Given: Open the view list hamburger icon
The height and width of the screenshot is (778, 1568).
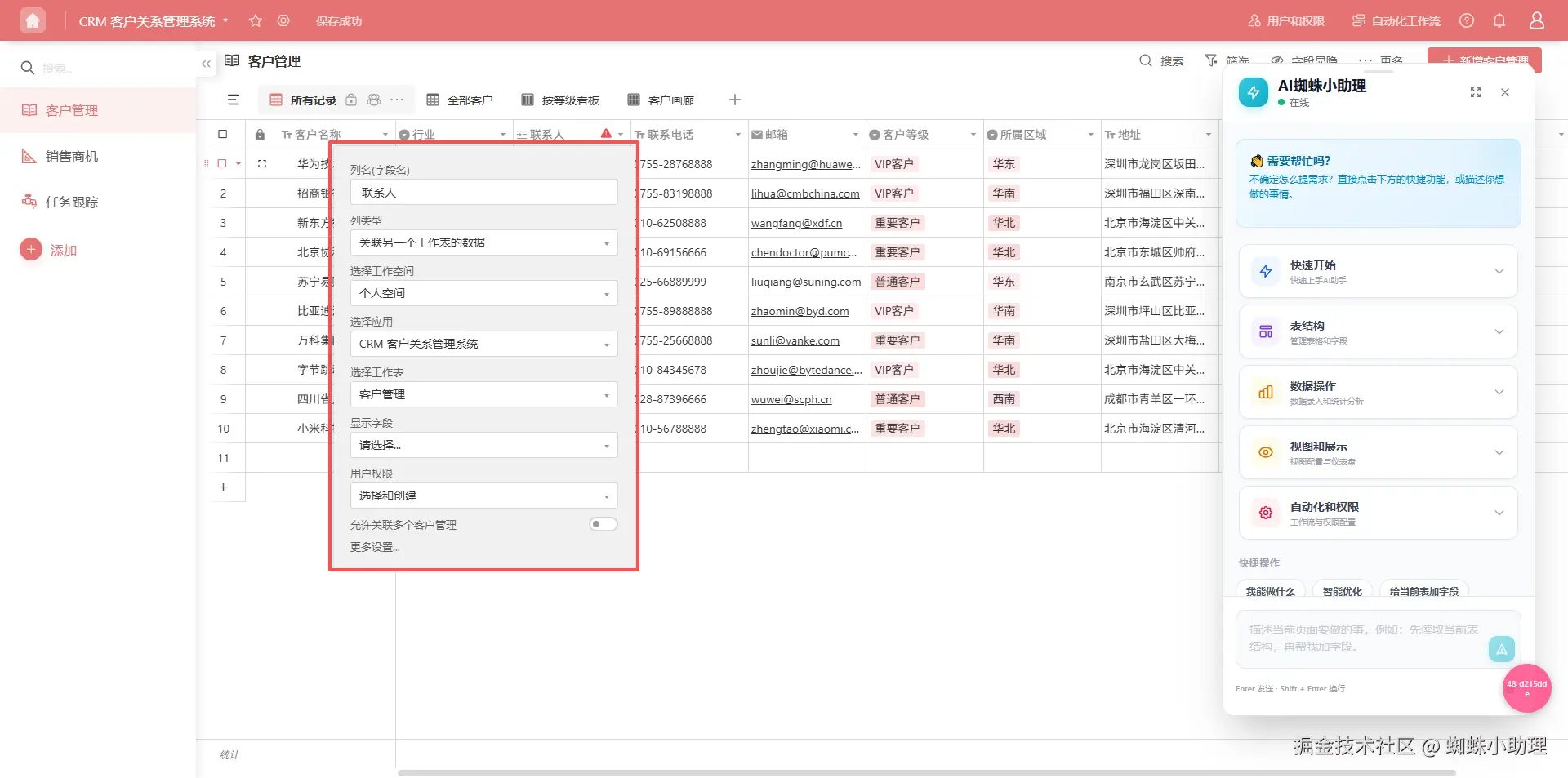Looking at the screenshot, I should pos(234,100).
